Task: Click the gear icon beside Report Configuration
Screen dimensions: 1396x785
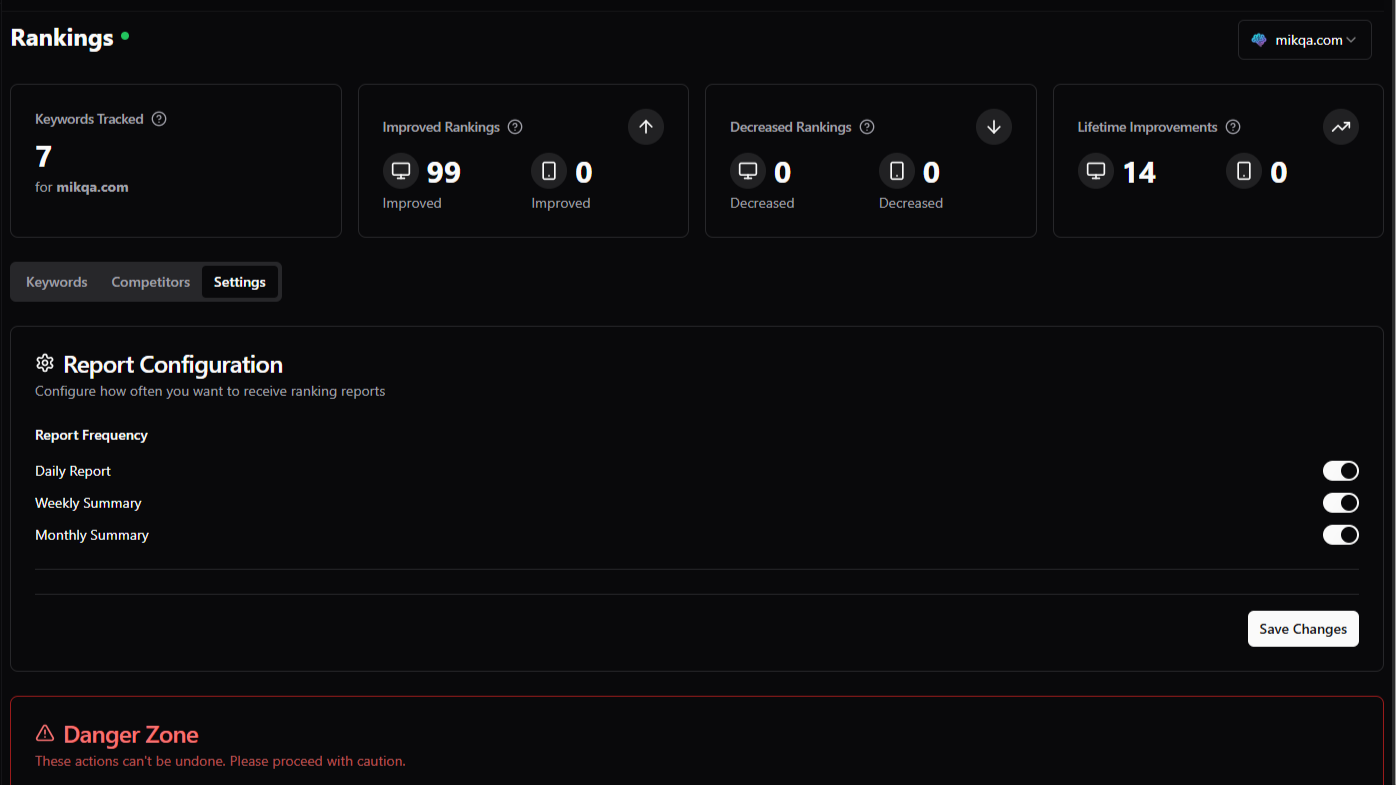Action: point(45,363)
